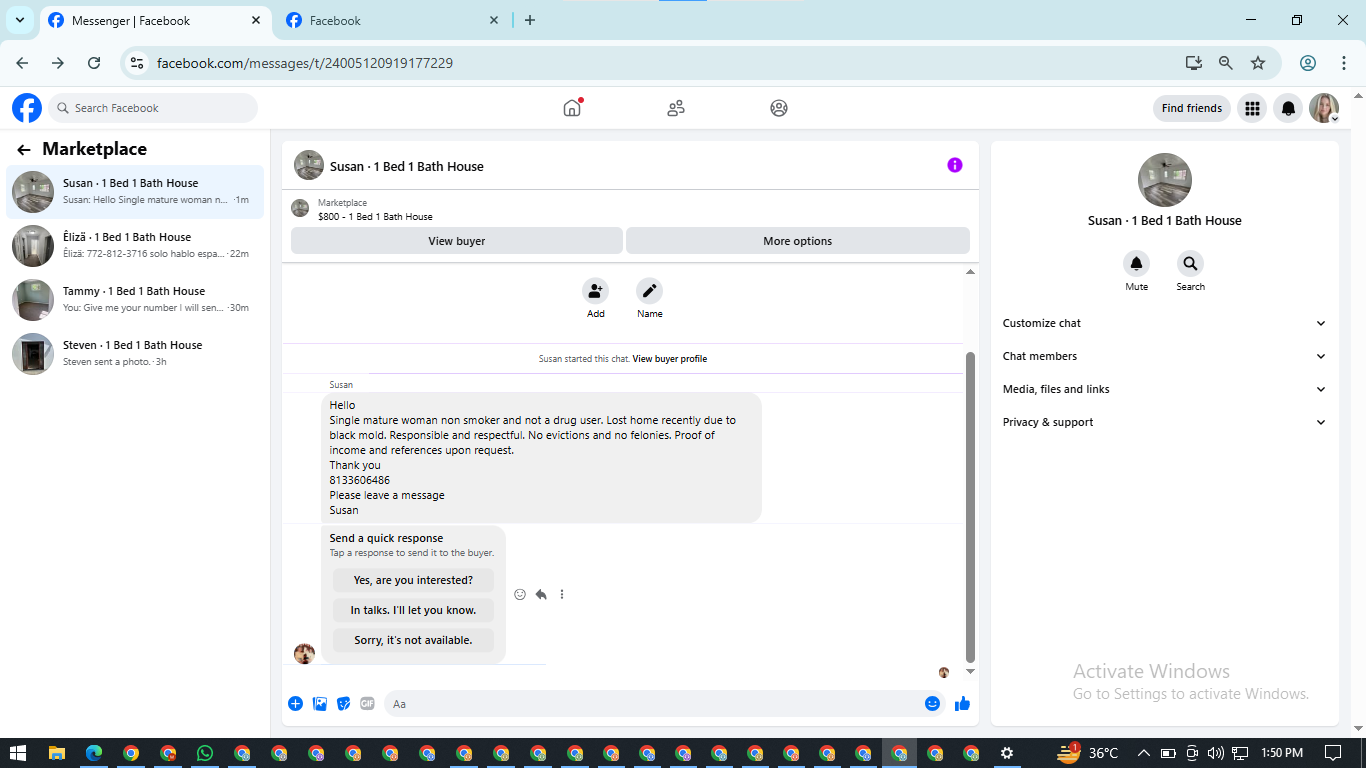The width and height of the screenshot is (1366, 768).
Task: Click the Add people icon
Action: 596,291
